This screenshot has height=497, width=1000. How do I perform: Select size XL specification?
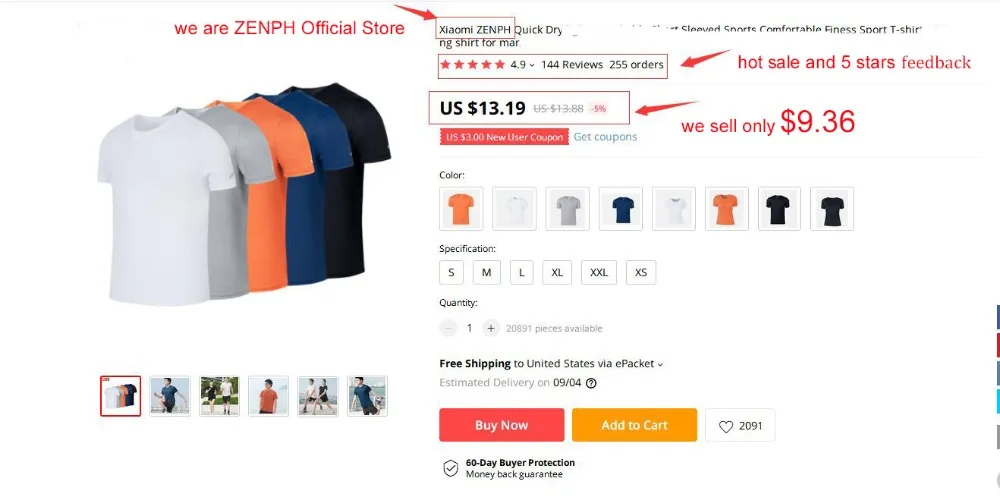coord(557,272)
